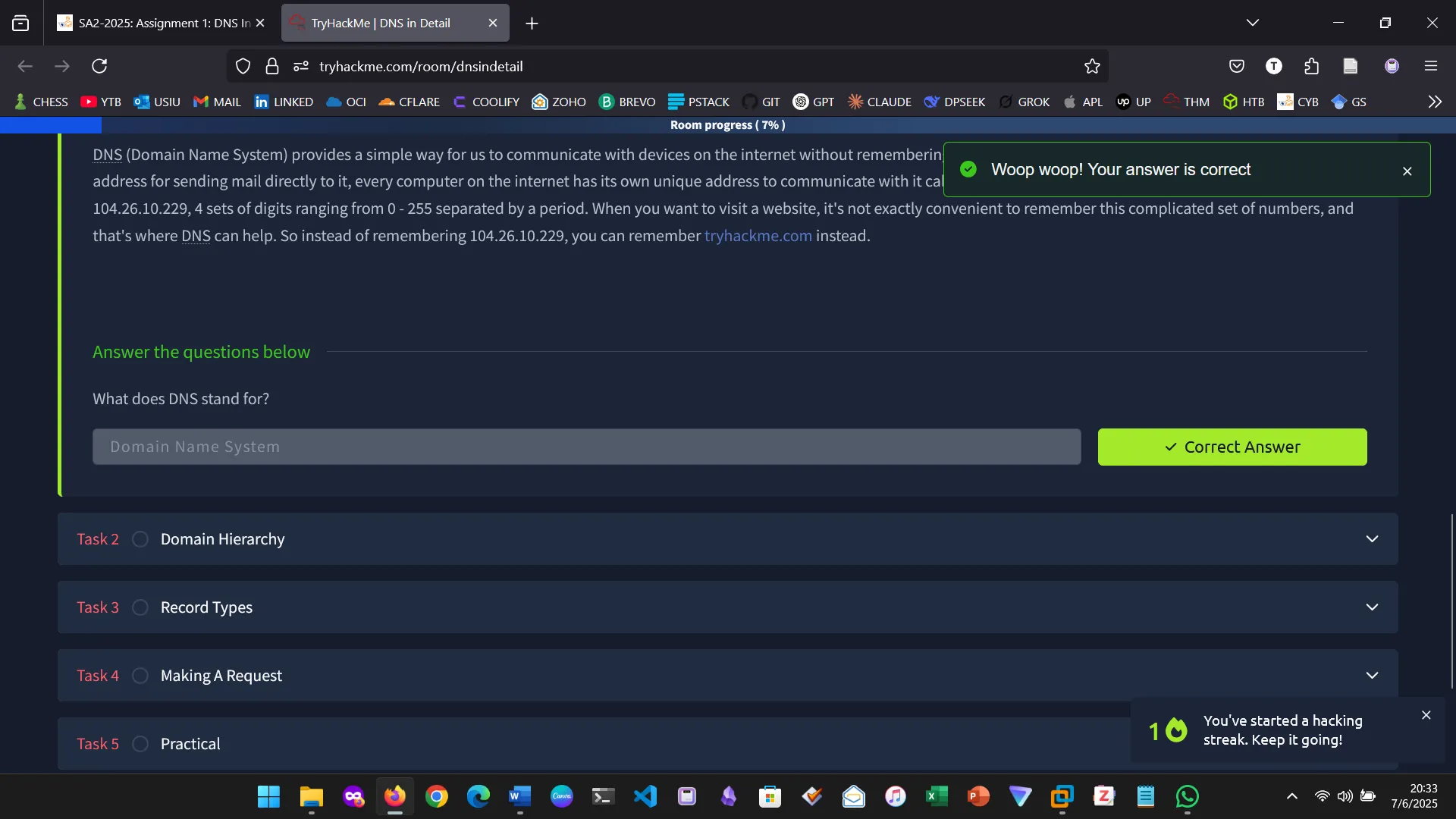
Task: Click the tracking protection shield in the address bar
Action: tap(243, 66)
